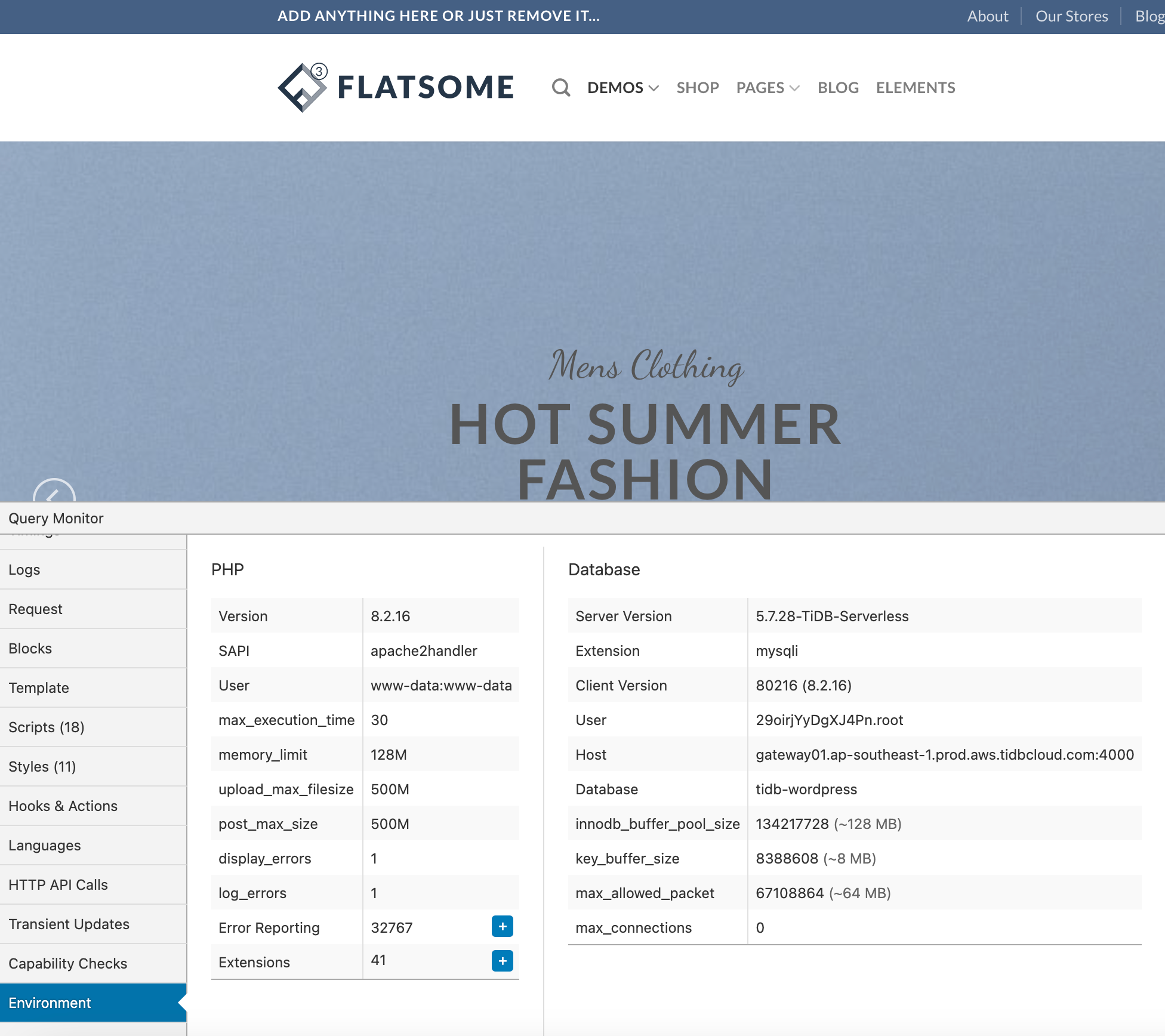Go to the BLOG menu item
Image resolution: width=1165 pixels, height=1036 pixels.
tap(838, 88)
